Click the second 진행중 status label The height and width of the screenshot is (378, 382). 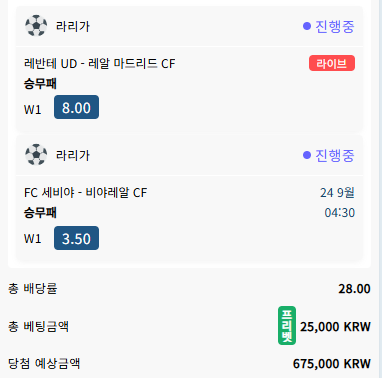click(x=335, y=155)
